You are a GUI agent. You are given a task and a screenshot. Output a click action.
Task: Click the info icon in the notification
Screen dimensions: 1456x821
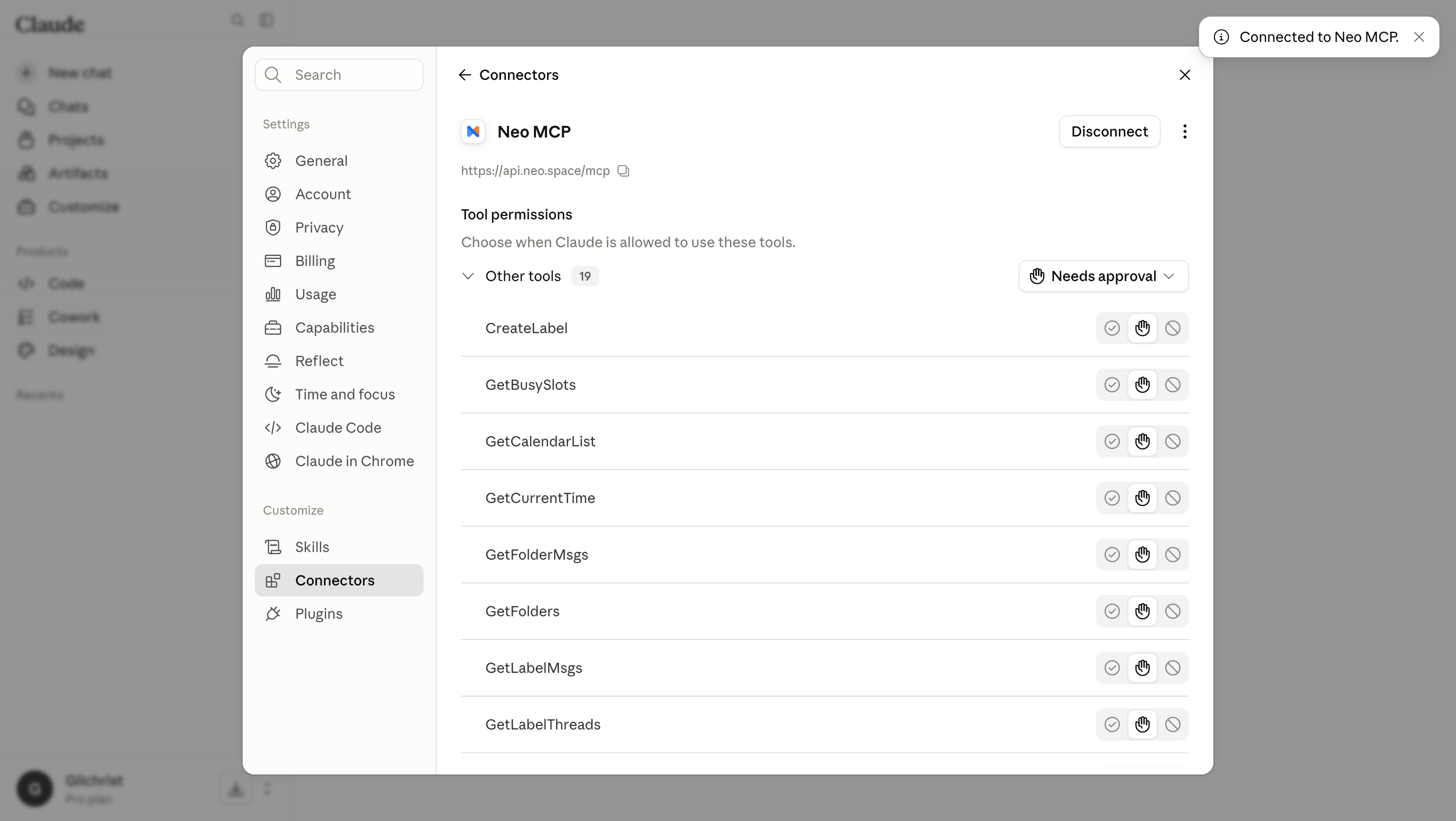pos(1221,37)
